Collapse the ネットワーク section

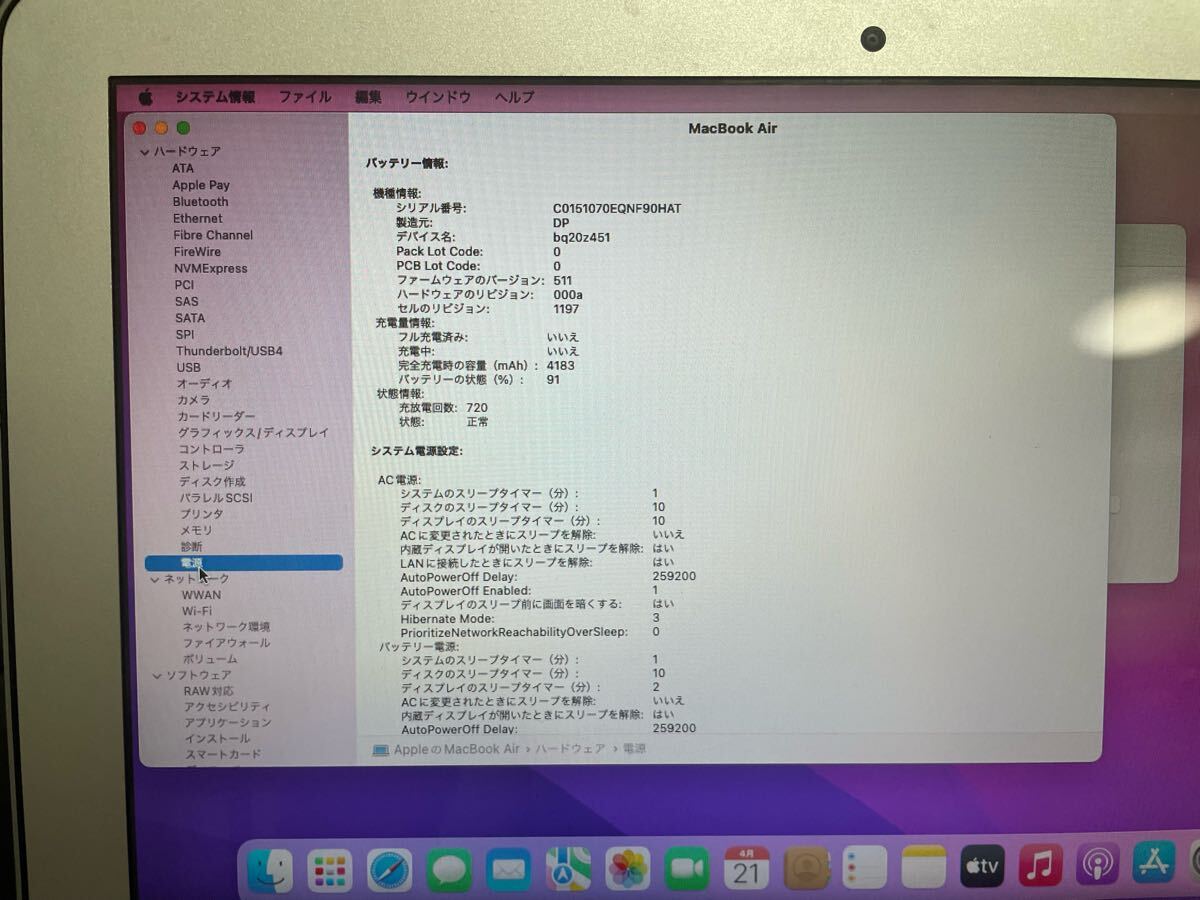(155, 579)
